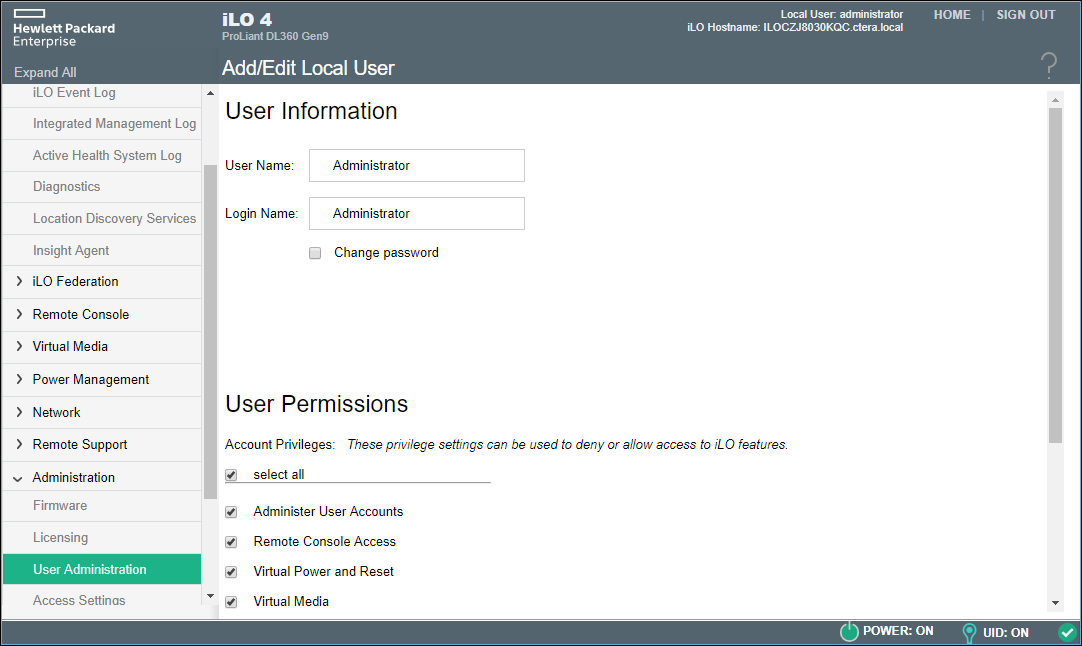Click the Account Privileges label

point(279,444)
